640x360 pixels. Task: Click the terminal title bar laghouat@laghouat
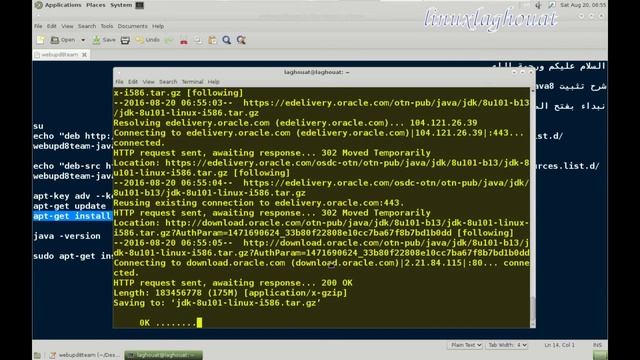coord(317,72)
